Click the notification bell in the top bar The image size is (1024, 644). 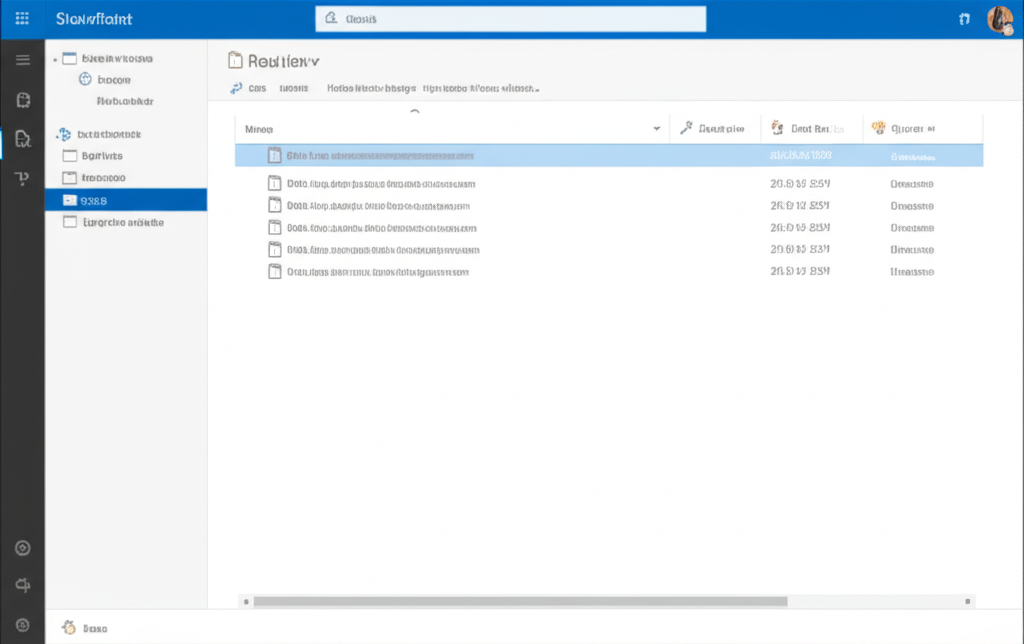pos(963,18)
